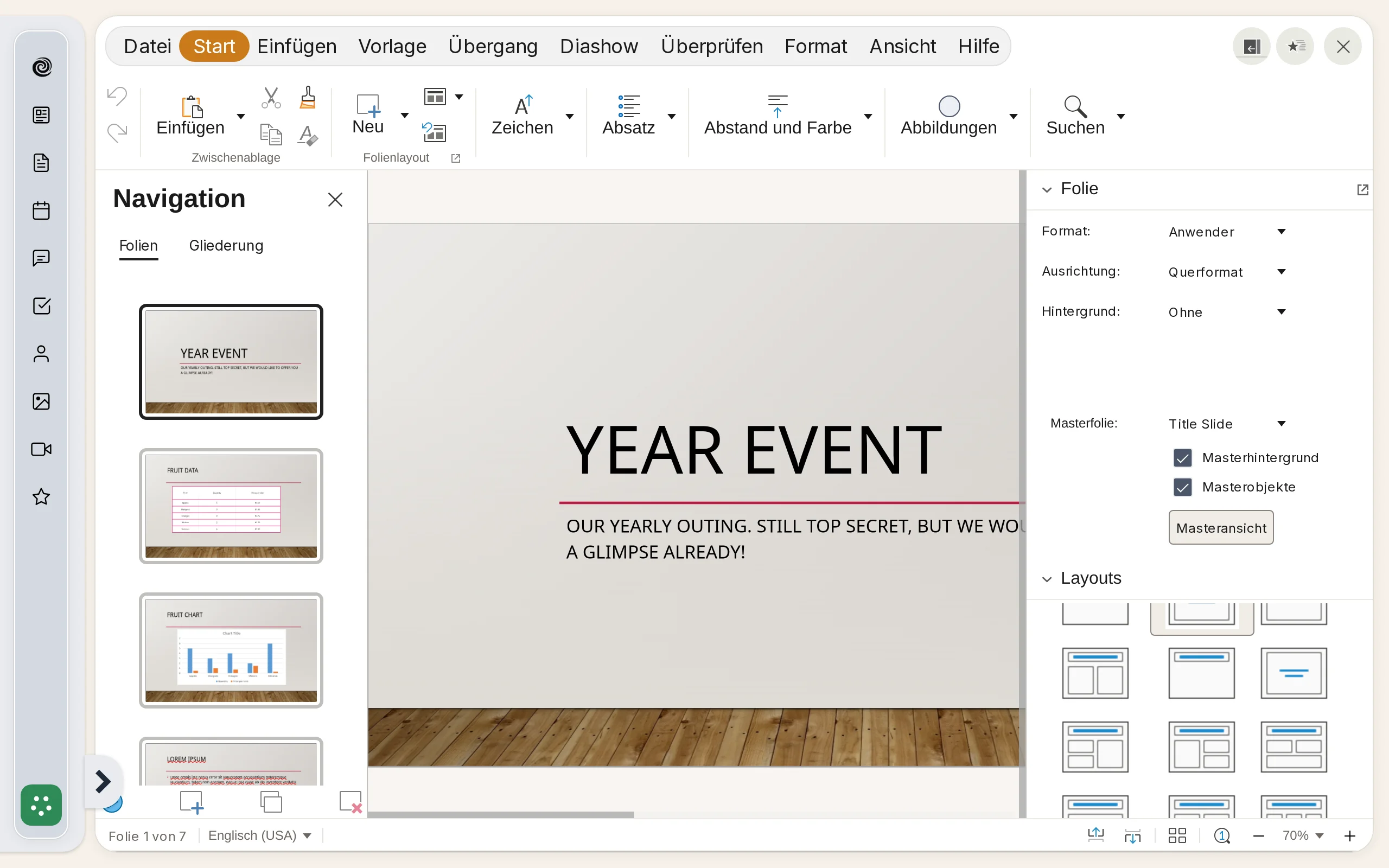Open the Hintergrund Ohne dropdown

pyautogui.click(x=1227, y=312)
